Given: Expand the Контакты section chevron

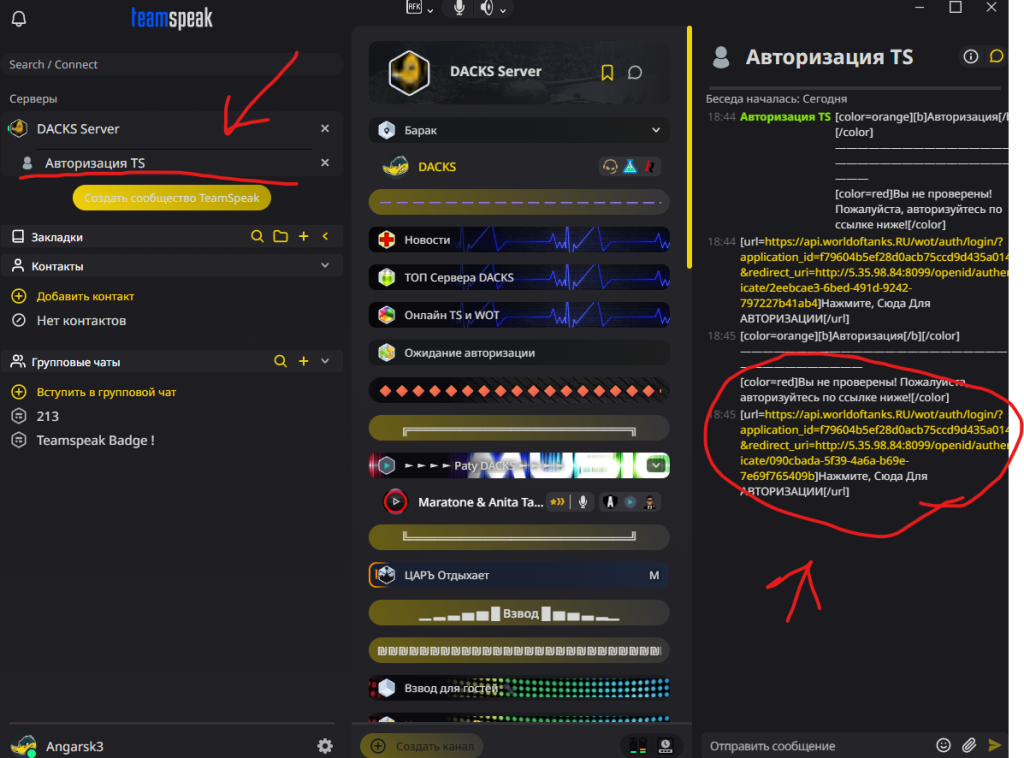Looking at the screenshot, I should click(x=325, y=266).
